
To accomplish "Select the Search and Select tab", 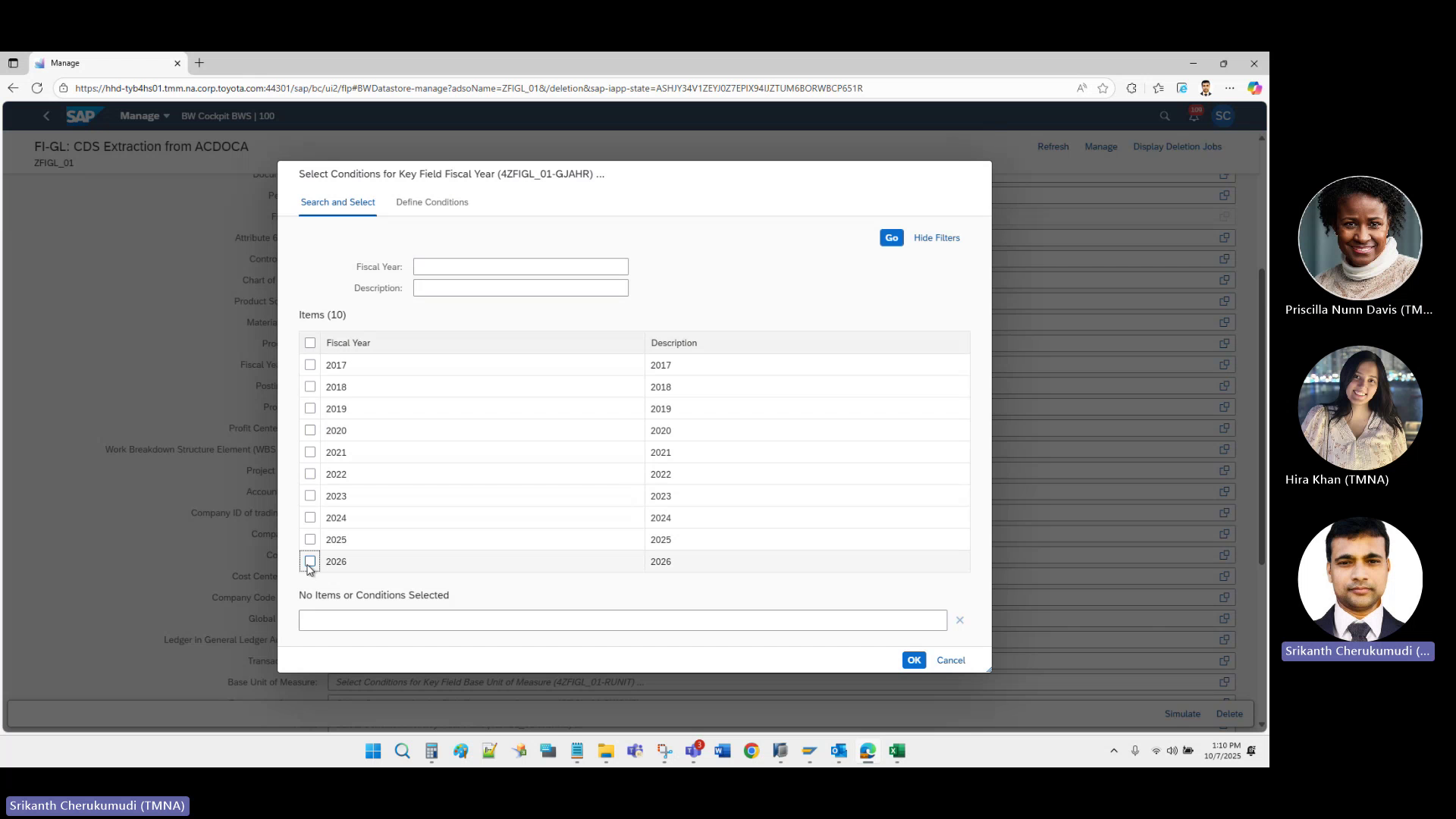I will 337,202.
